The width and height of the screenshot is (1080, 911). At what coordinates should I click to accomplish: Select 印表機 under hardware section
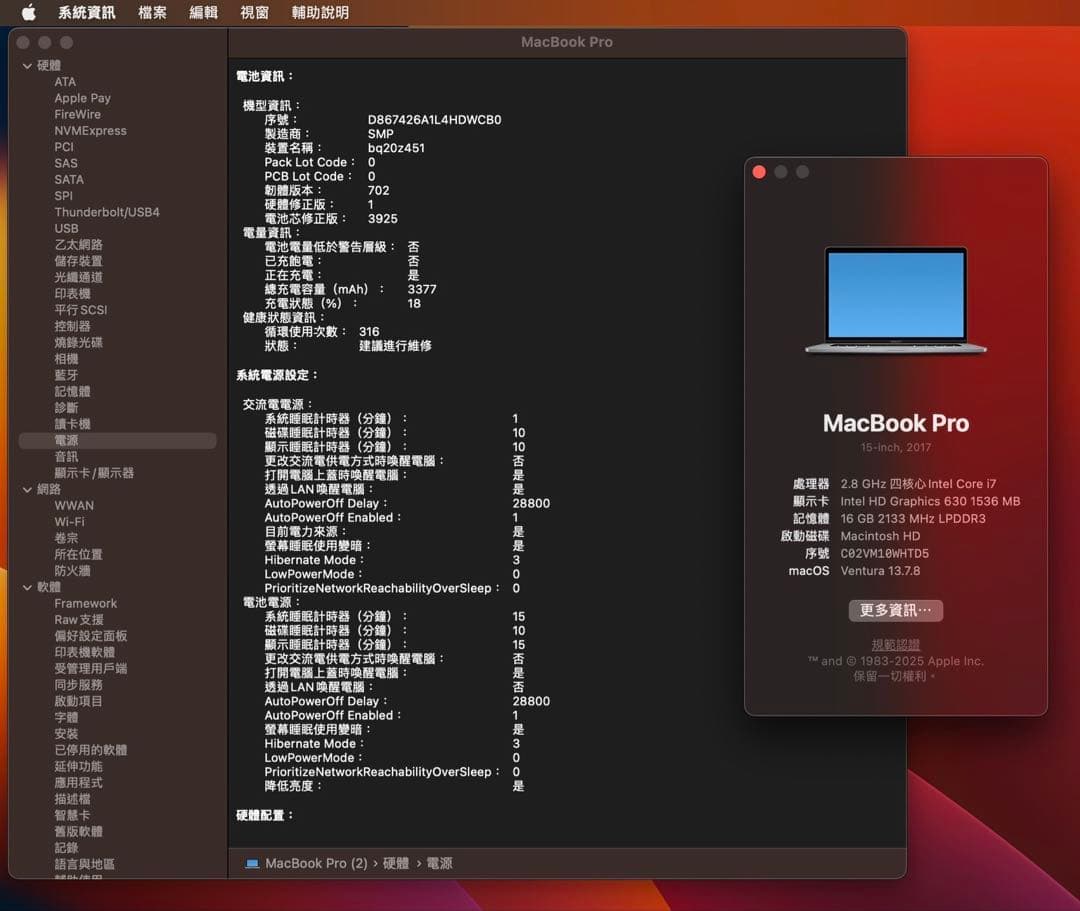(72, 293)
